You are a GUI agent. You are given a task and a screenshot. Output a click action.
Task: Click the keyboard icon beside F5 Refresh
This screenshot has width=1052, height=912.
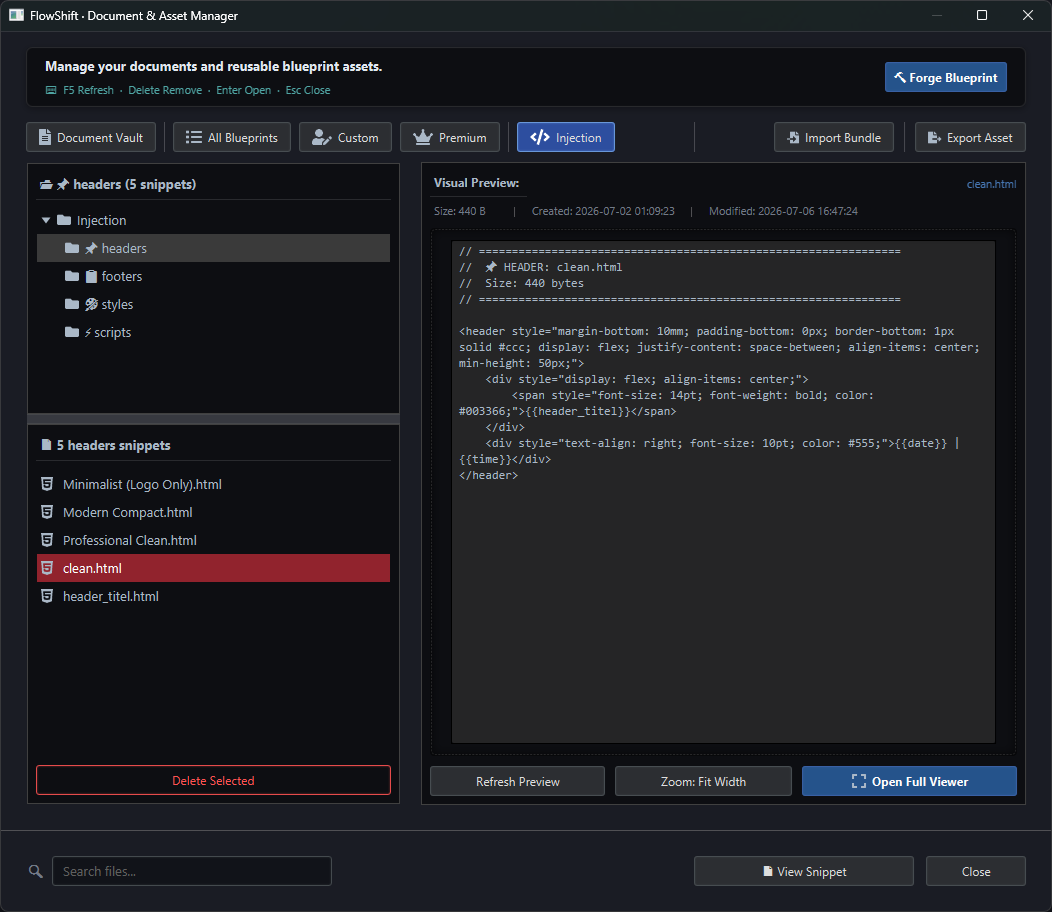tap(51, 90)
